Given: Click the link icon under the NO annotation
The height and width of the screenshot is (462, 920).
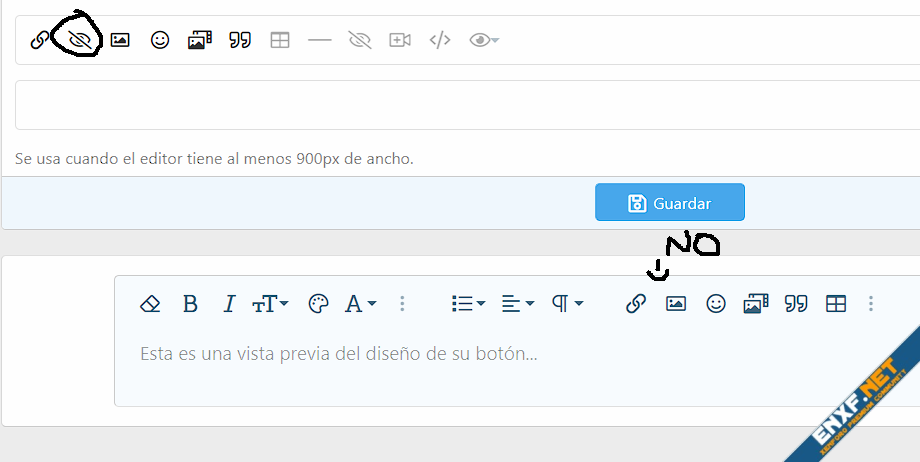Looking at the screenshot, I should click(x=636, y=304).
